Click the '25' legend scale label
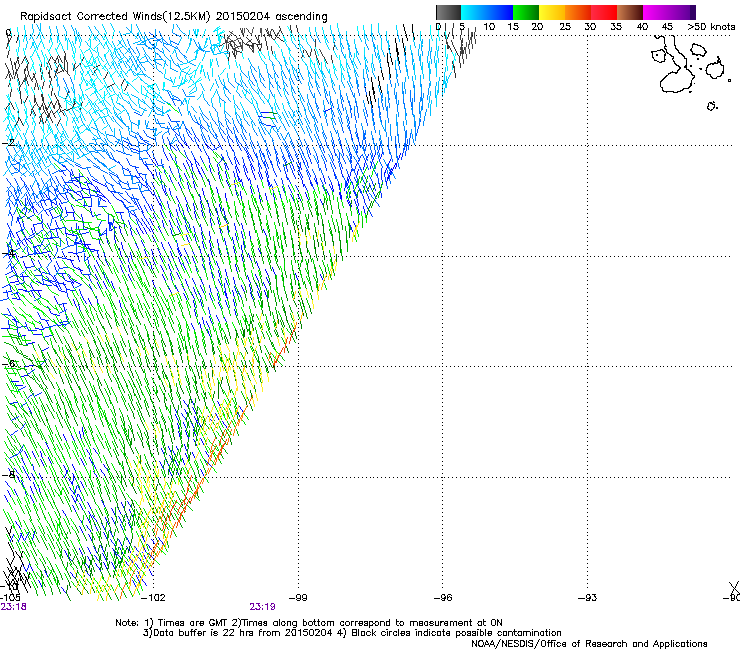 click(x=565, y=27)
